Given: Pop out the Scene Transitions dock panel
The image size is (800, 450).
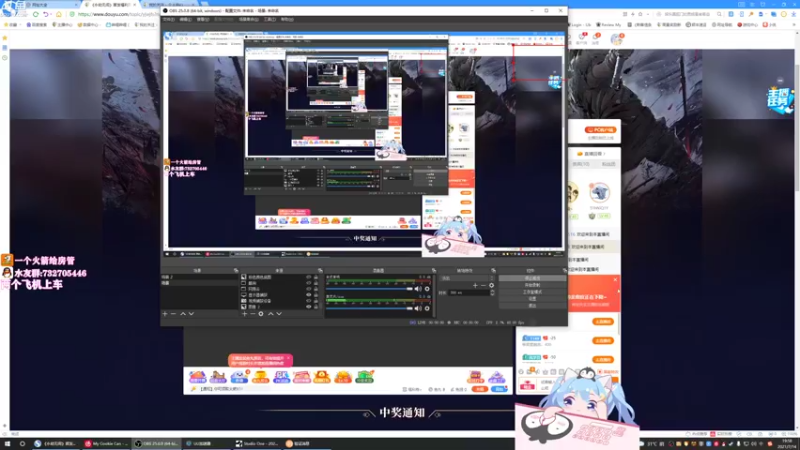Looking at the screenshot, I should 493,270.
